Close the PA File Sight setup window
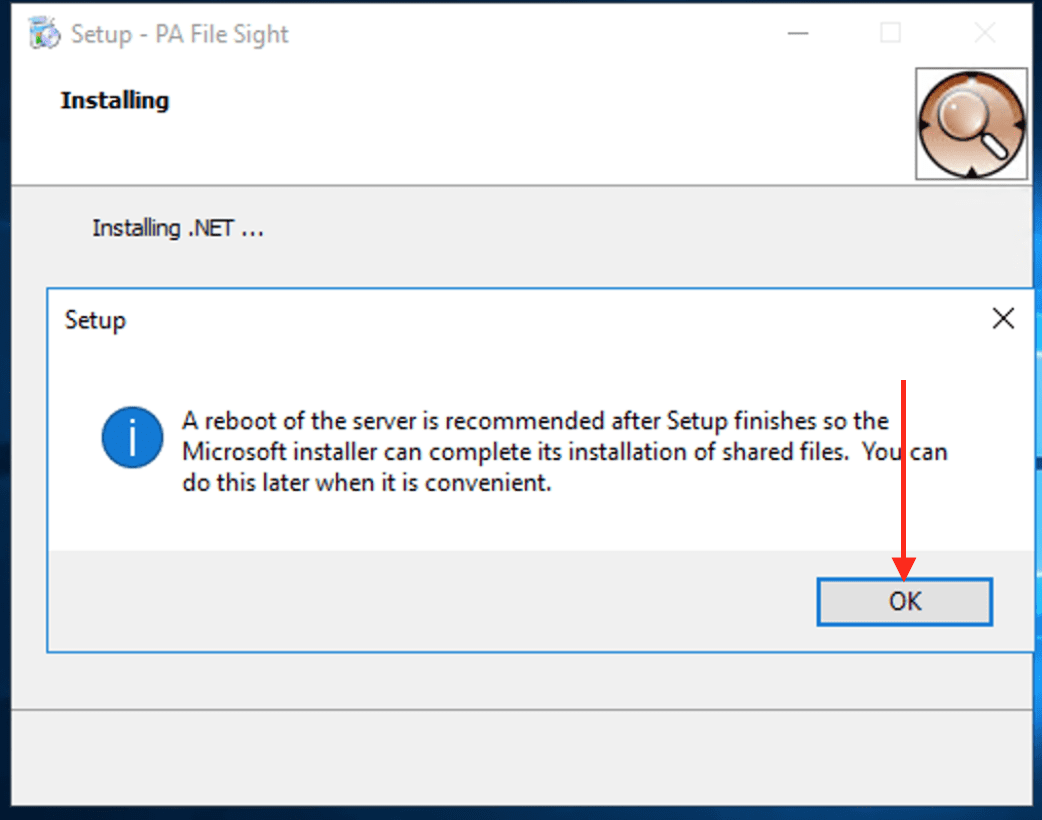The height and width of the screenshot is (820, 1042). click(x=984, y=33)
